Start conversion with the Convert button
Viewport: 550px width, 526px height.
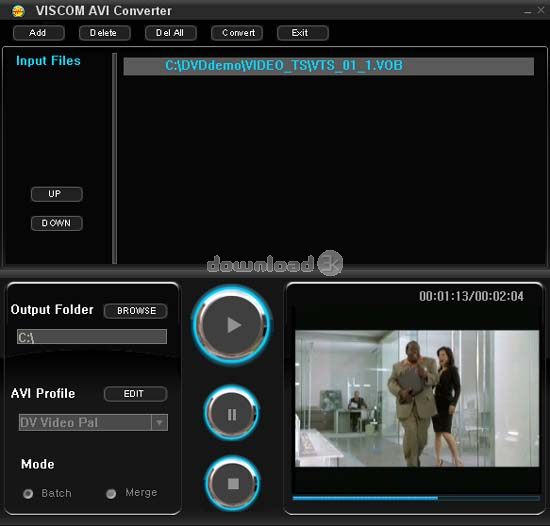click(237, 33)
